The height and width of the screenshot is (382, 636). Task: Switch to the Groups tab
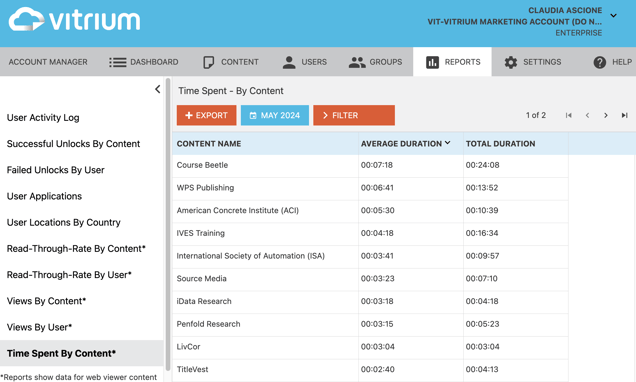point(375,62)
